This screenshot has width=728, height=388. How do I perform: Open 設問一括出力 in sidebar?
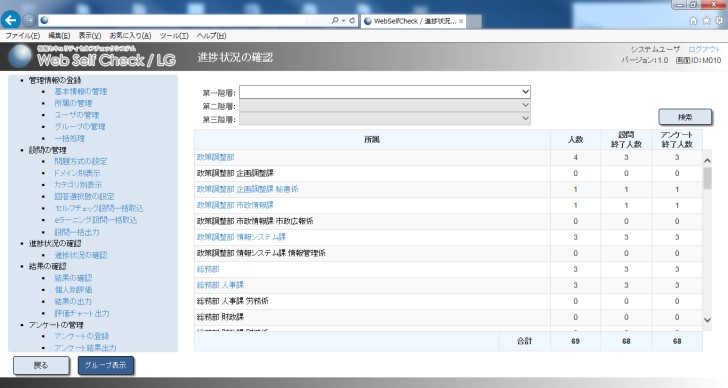[77, 232]
